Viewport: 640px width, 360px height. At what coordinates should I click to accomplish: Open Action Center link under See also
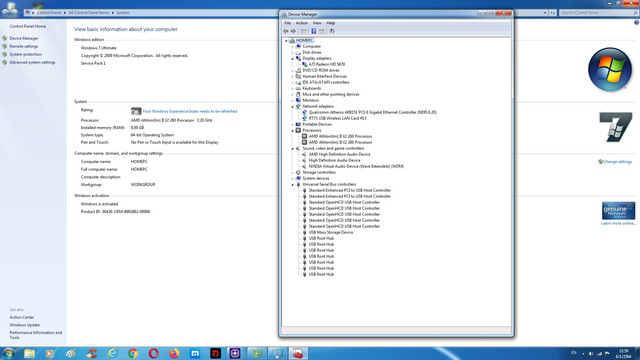(22, 317)
